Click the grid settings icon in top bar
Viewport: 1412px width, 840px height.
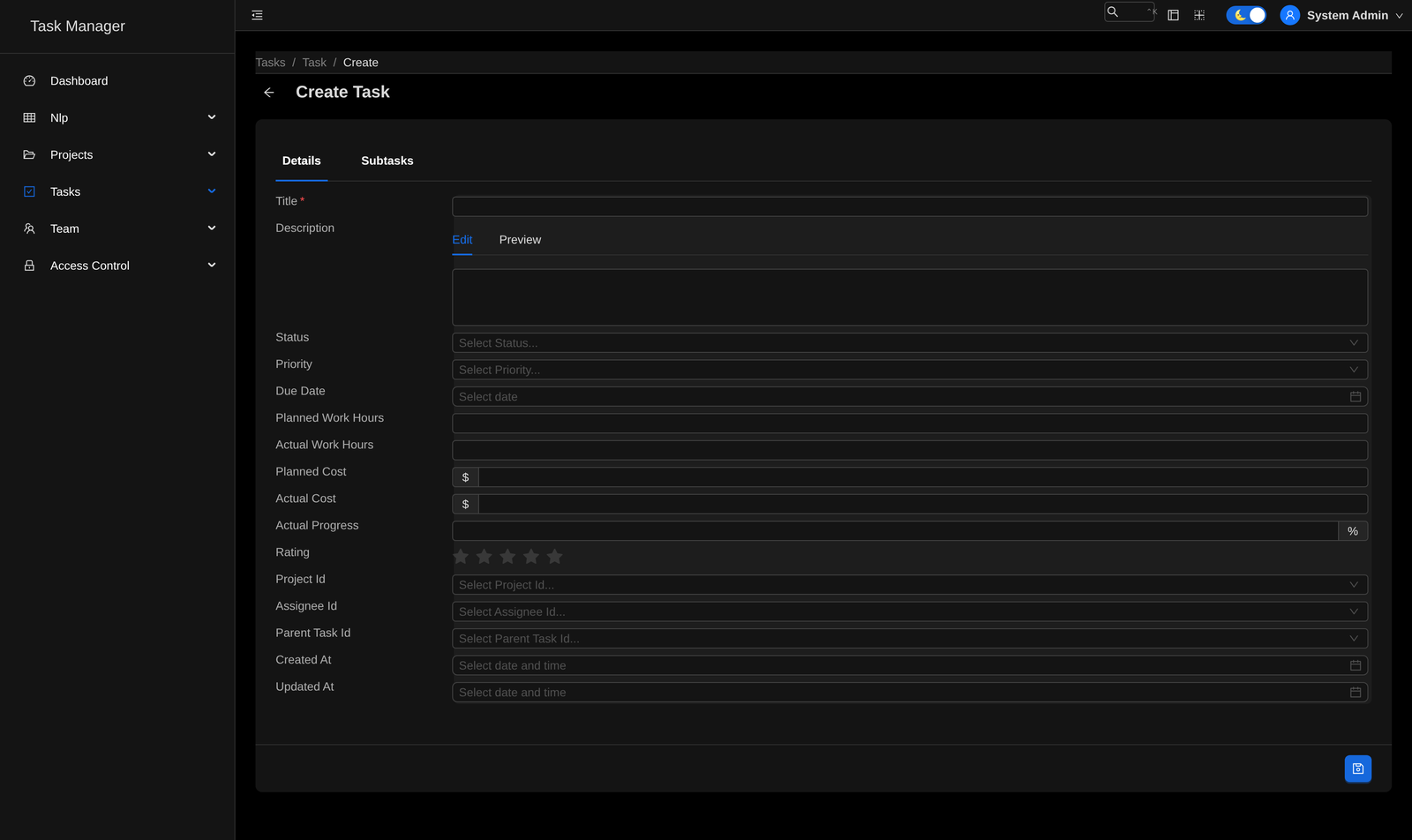coord(1199,15)
